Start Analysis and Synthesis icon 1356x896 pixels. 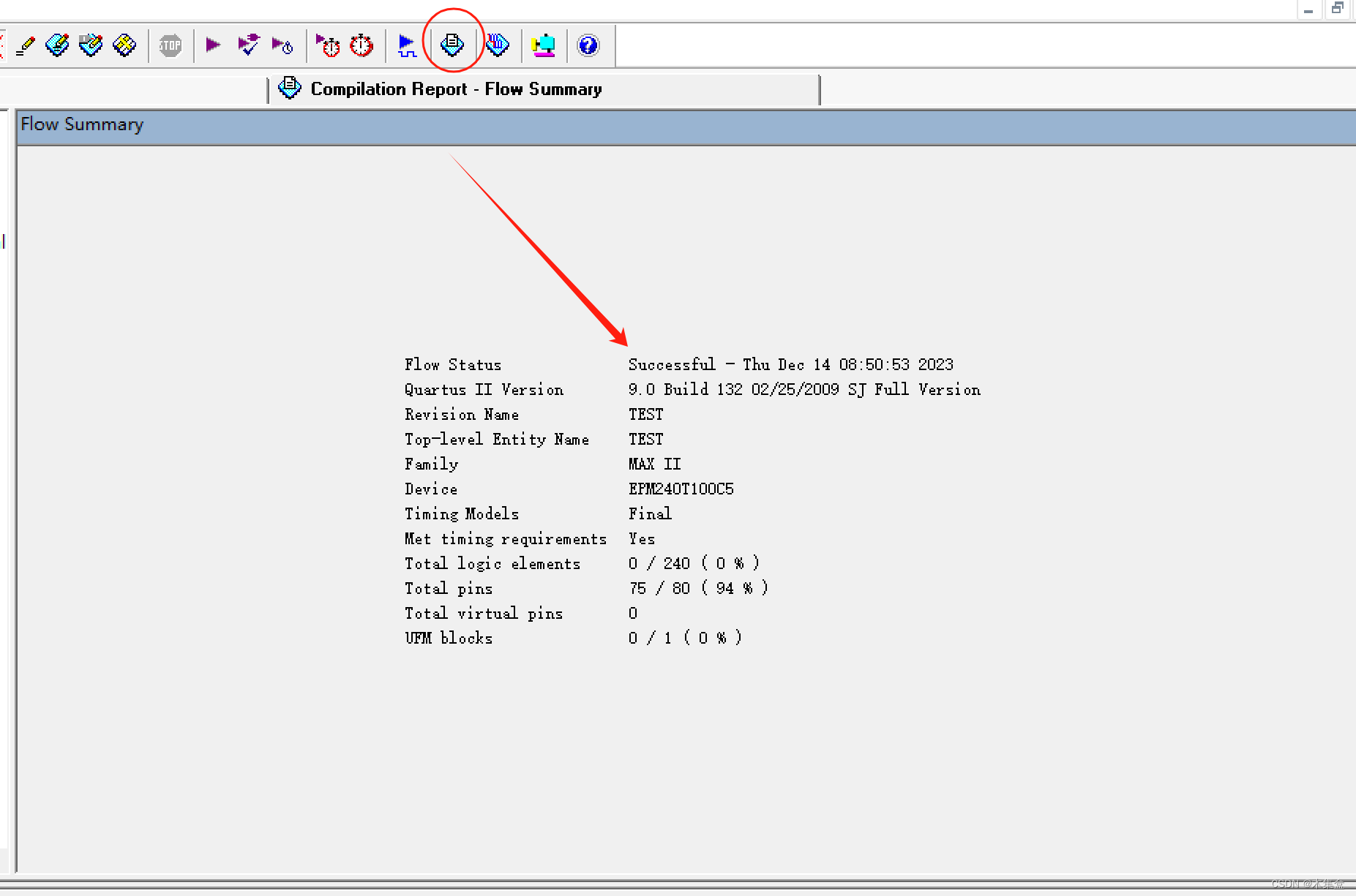tap(249, 45)
